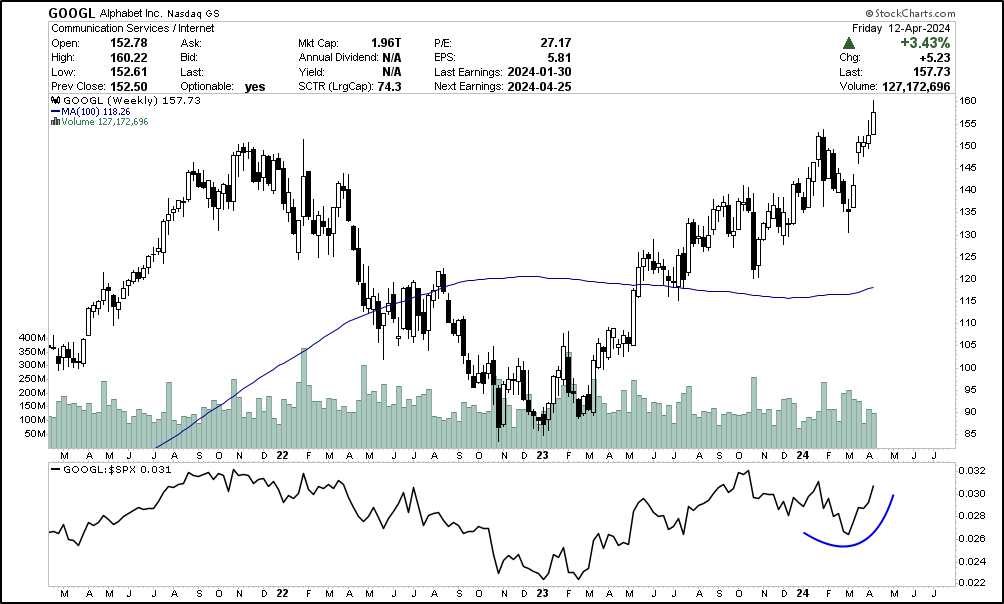Click the Next Earnings date 2024-04-25
The height and width of the screenshot is (604, 1004).
pos(539,86)
